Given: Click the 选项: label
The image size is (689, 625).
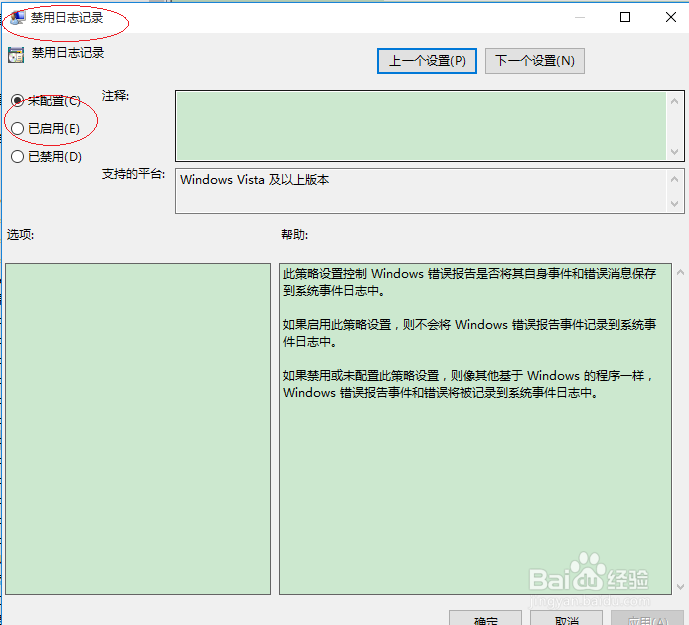Looking at the screenshot, I should click(x=20, y=234).
